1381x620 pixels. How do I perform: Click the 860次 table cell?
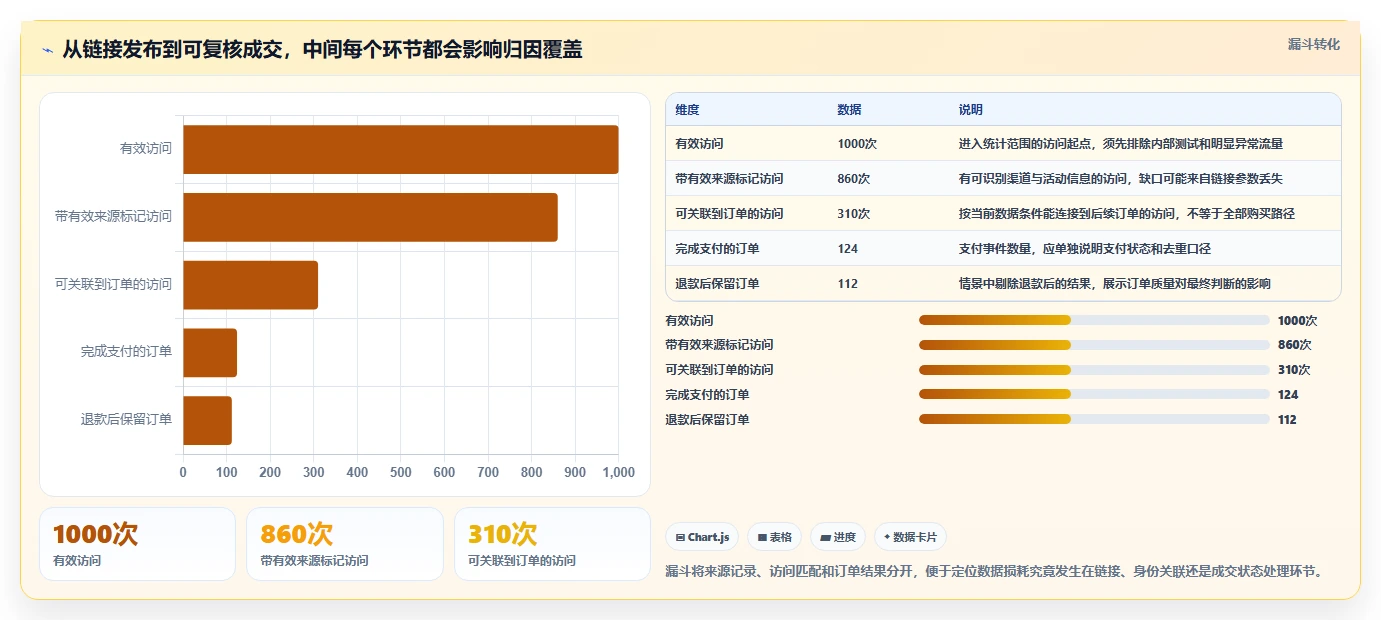coord(854,179)
